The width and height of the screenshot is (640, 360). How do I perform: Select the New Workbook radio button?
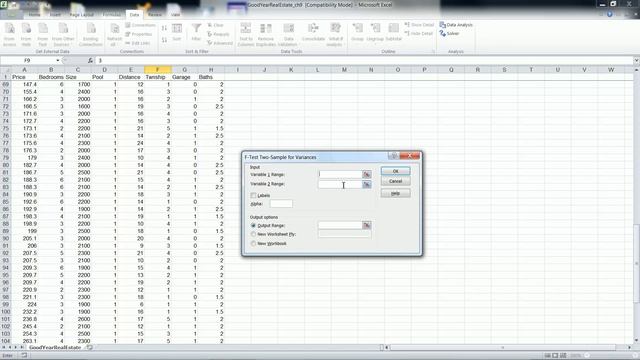(253, 244)
